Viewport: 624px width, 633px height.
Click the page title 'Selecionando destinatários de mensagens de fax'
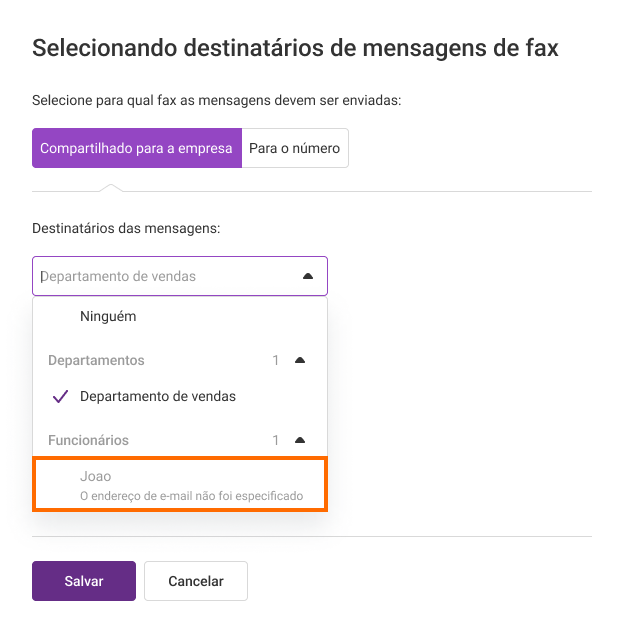(x=295, y=48)
